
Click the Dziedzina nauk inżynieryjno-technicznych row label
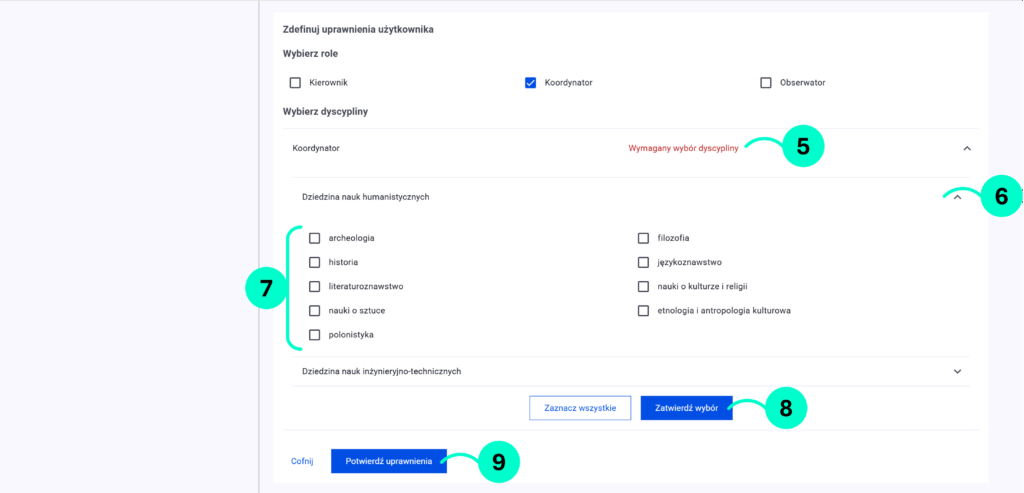tap(381, 371)
